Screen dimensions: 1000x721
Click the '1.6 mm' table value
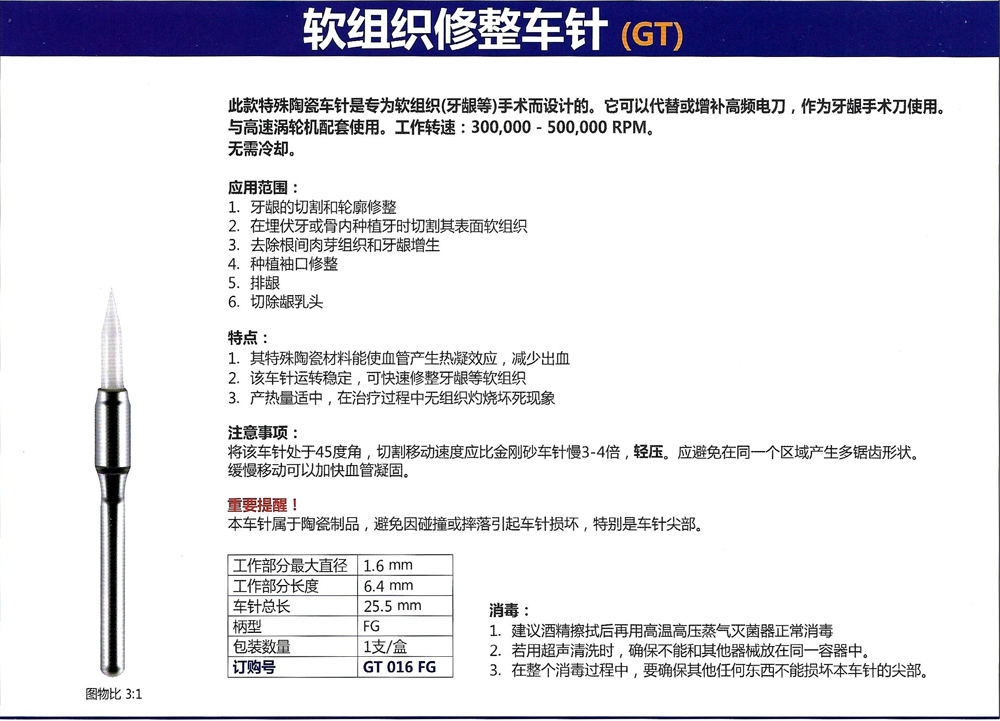click(x=388, y=565)
